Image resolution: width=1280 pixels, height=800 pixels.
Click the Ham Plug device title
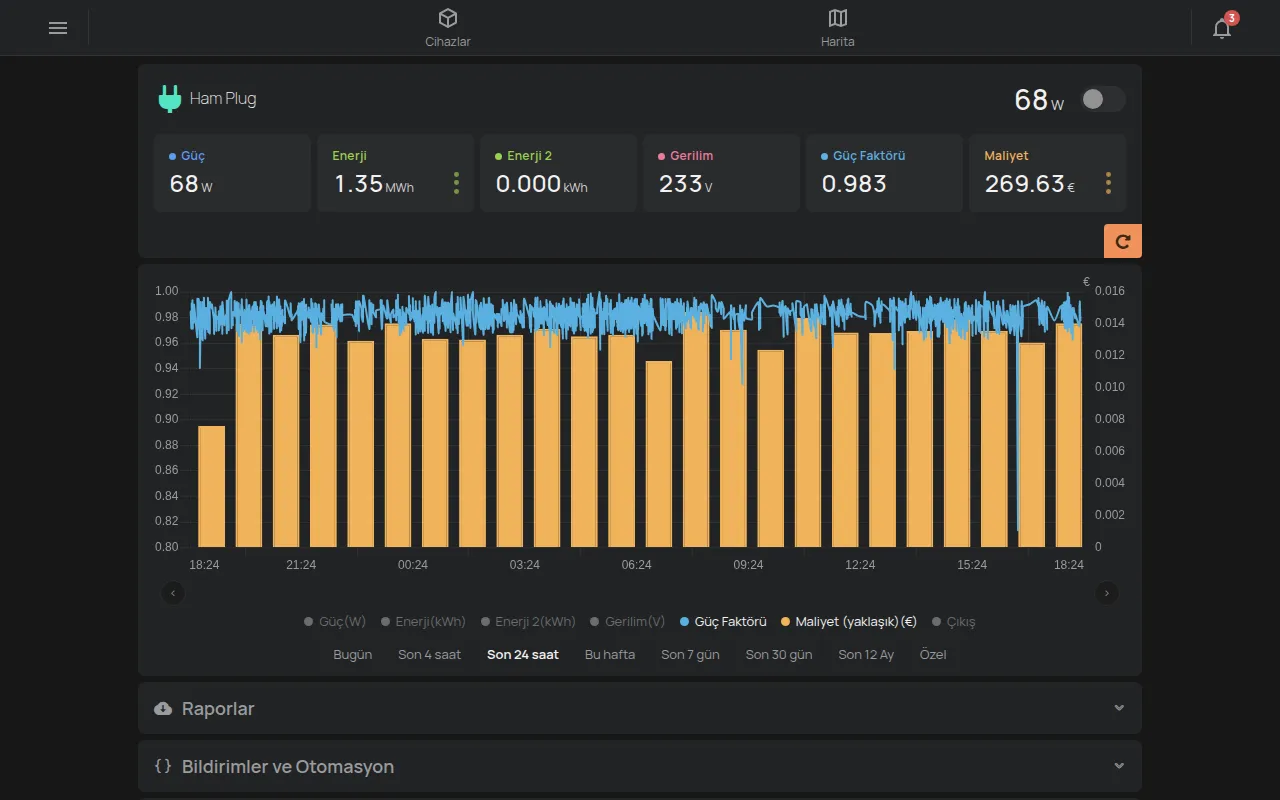click(223, 99)
